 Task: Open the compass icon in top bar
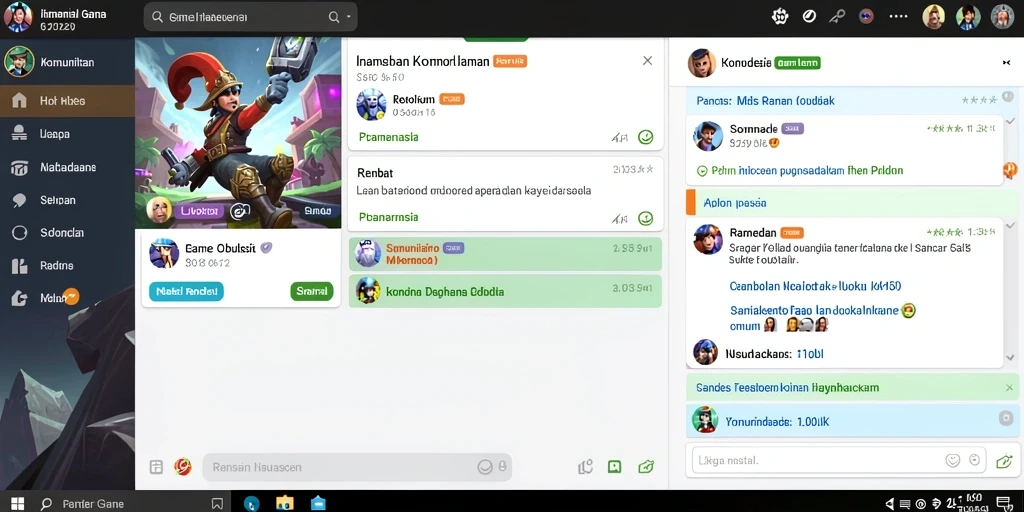(809, 16)
